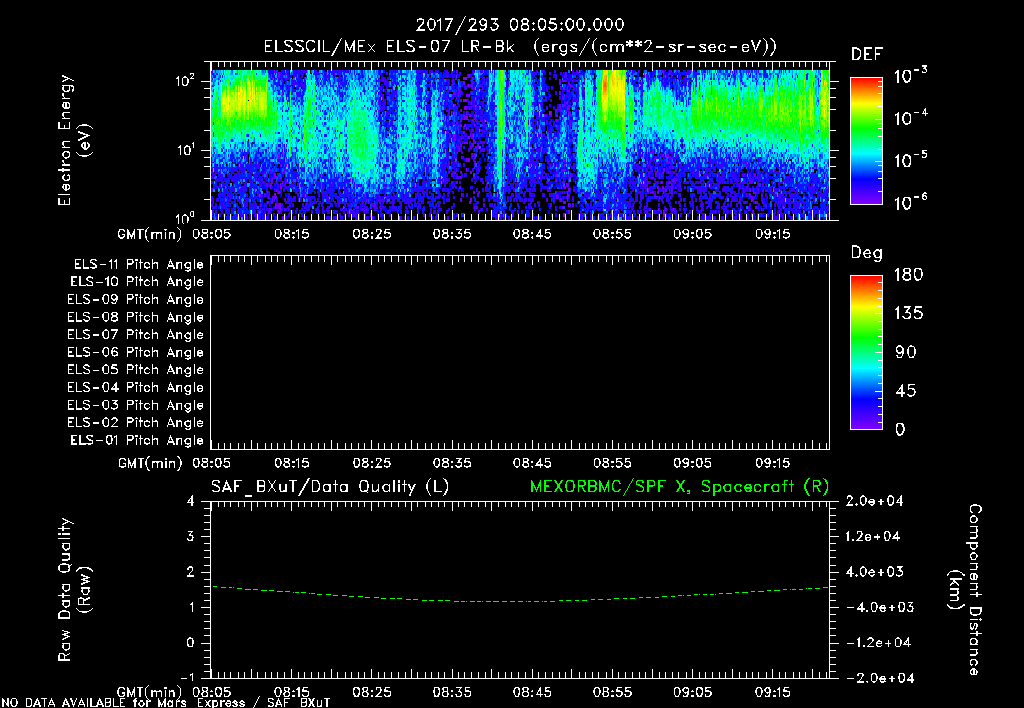Screen dimensions: 1024x708
Task: Click the DEF color bar heading
Action: coord(866,54)
